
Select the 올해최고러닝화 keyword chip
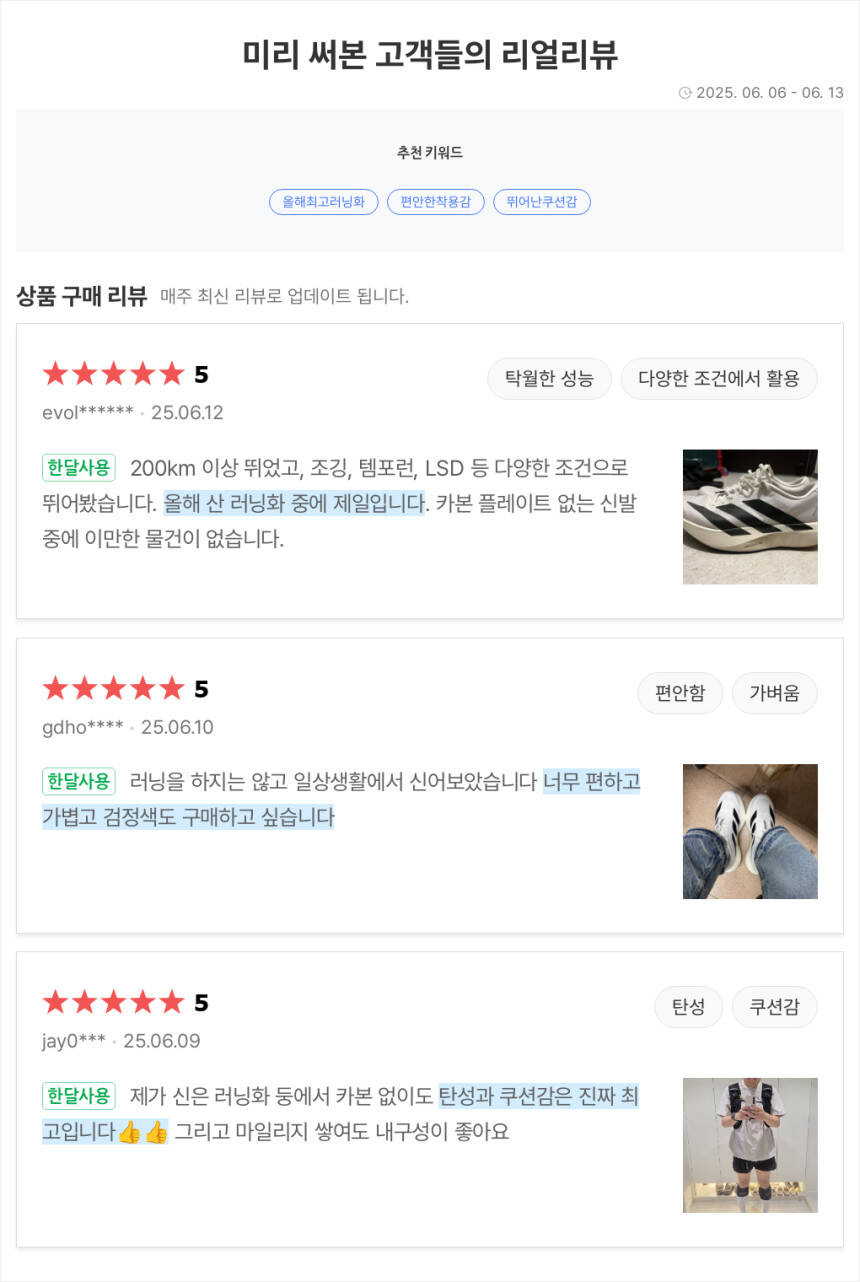pyautogui.click(x=323, y=202)
